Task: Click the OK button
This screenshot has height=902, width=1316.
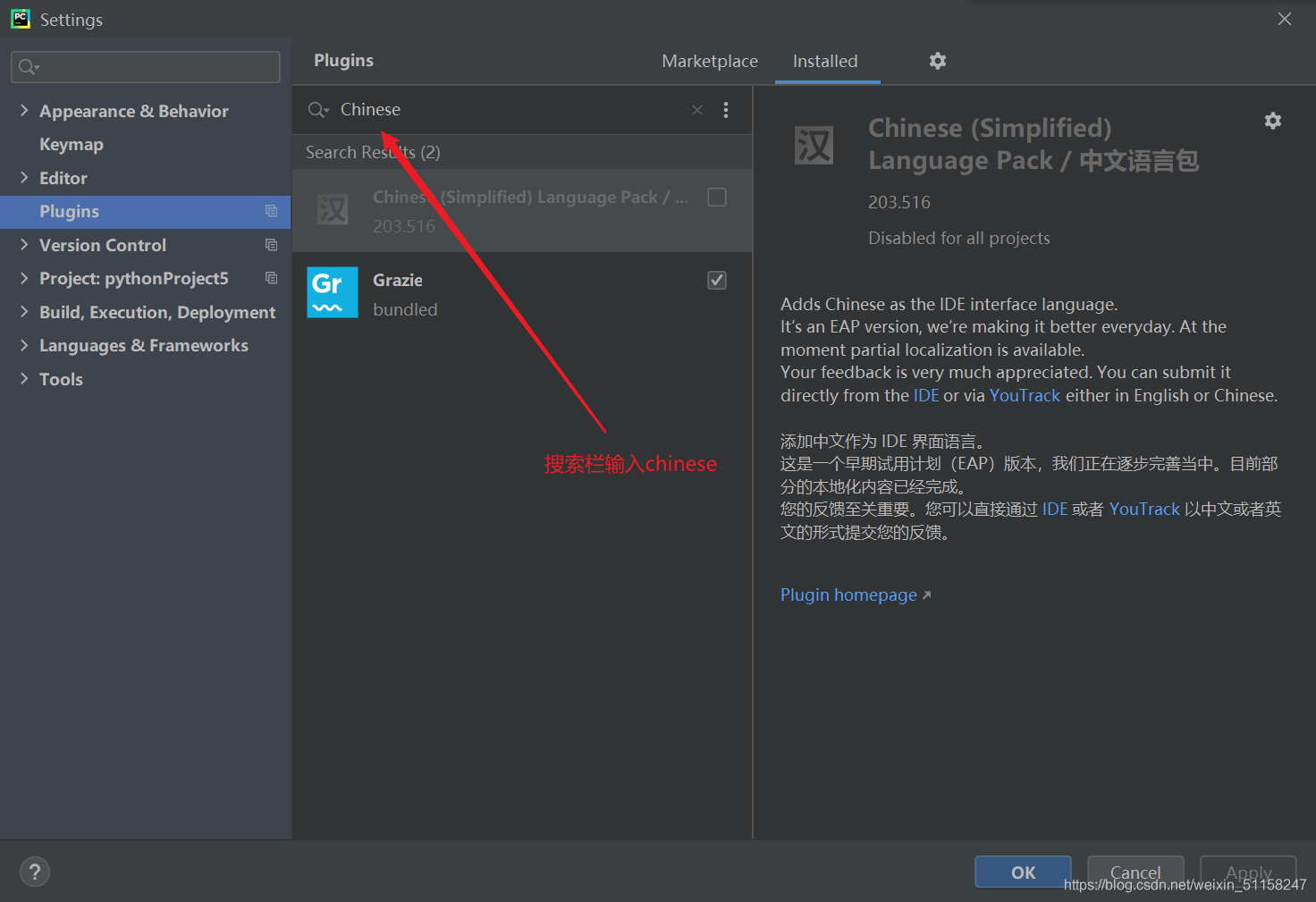Action: [x=1023, y=872]
